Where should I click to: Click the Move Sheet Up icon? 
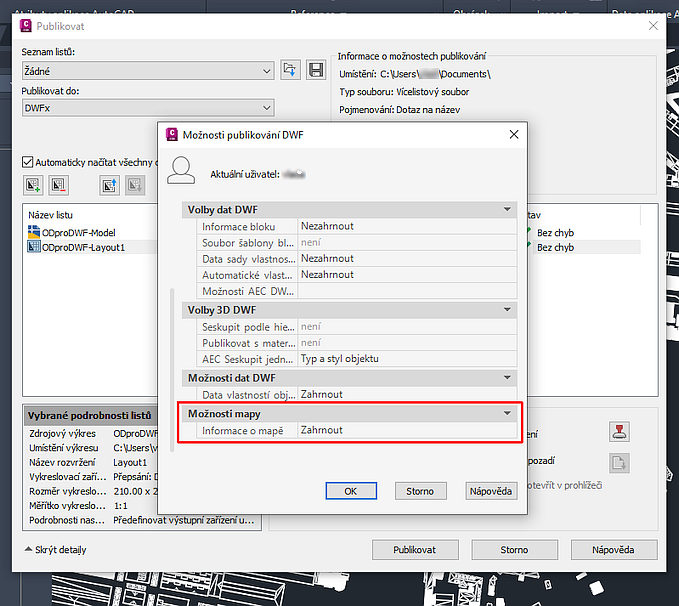coord(109,185)
